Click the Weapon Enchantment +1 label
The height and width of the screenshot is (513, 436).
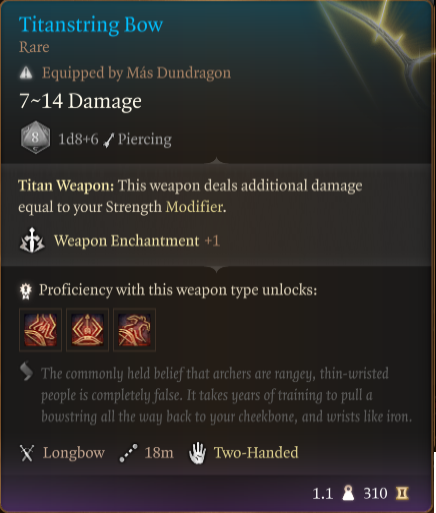tap(137, 241)
